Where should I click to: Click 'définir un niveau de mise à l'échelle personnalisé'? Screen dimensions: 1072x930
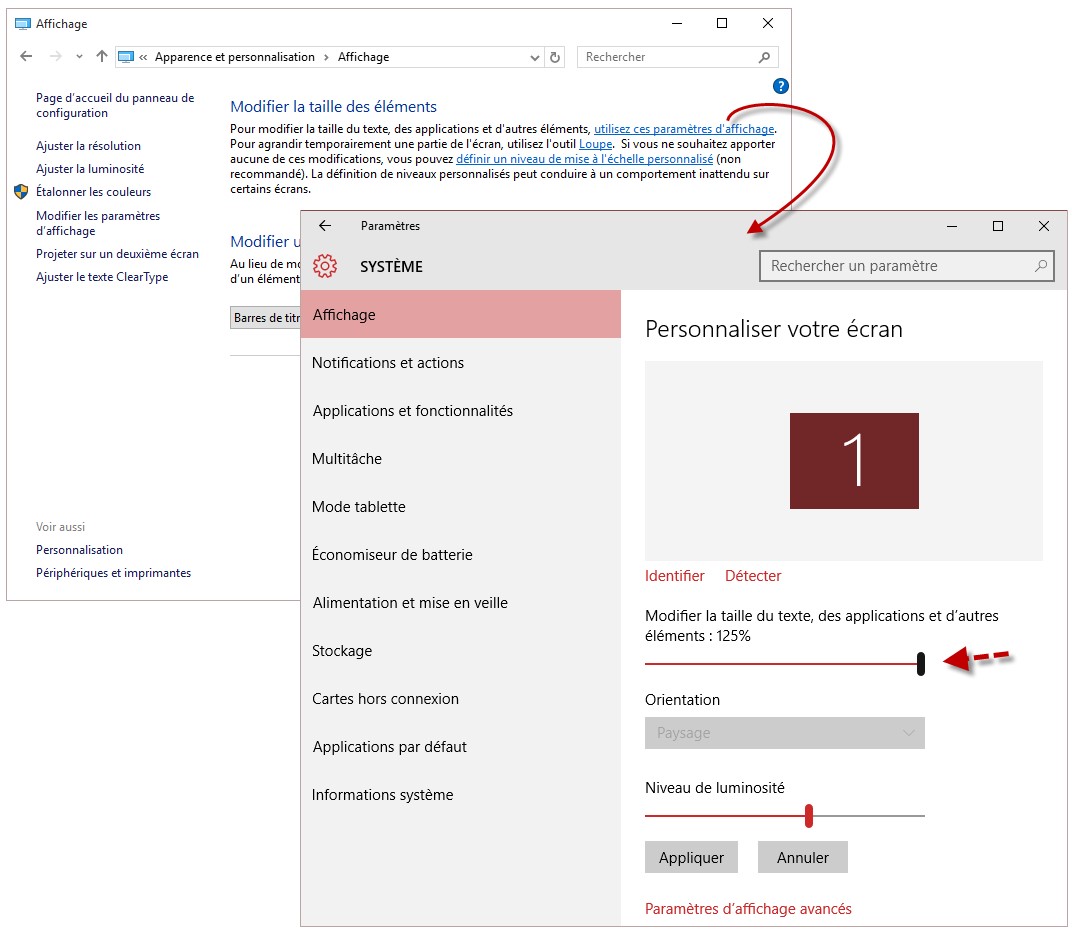[585, 159]
